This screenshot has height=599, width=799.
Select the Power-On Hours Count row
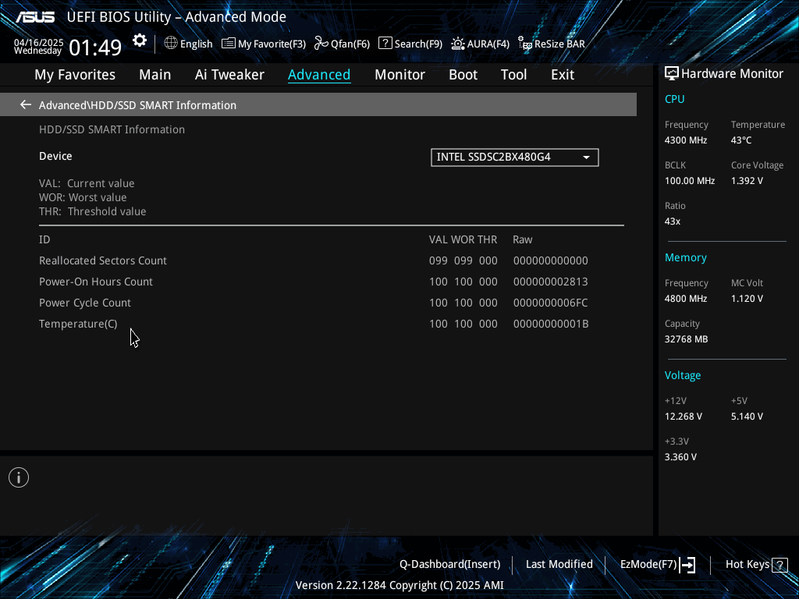331,282
